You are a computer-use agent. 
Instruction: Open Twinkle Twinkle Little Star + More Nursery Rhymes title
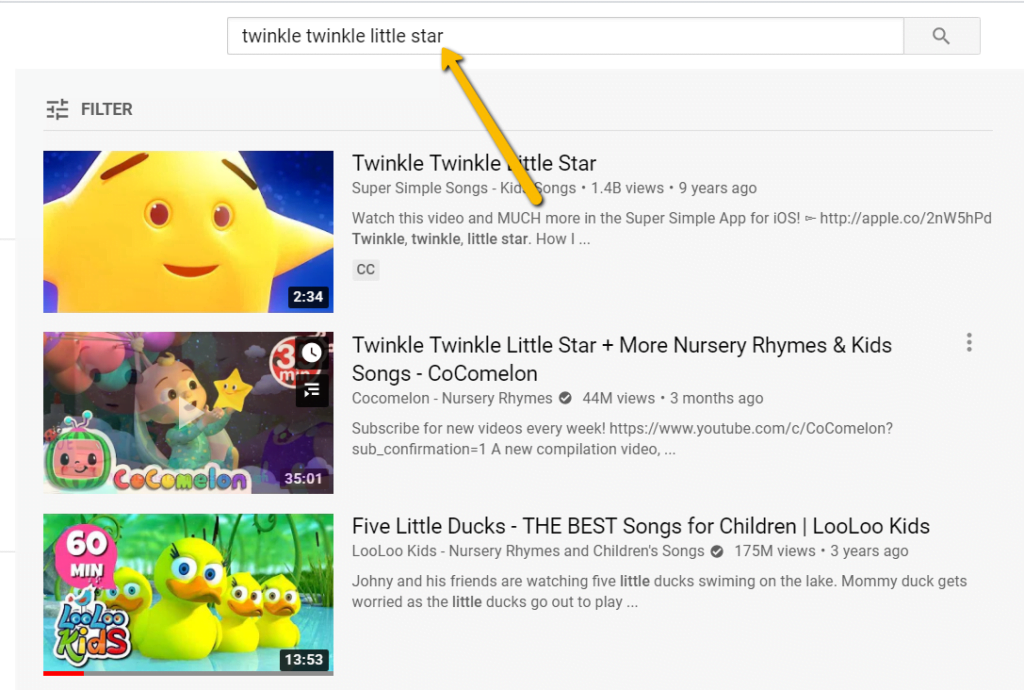(622, 359)
